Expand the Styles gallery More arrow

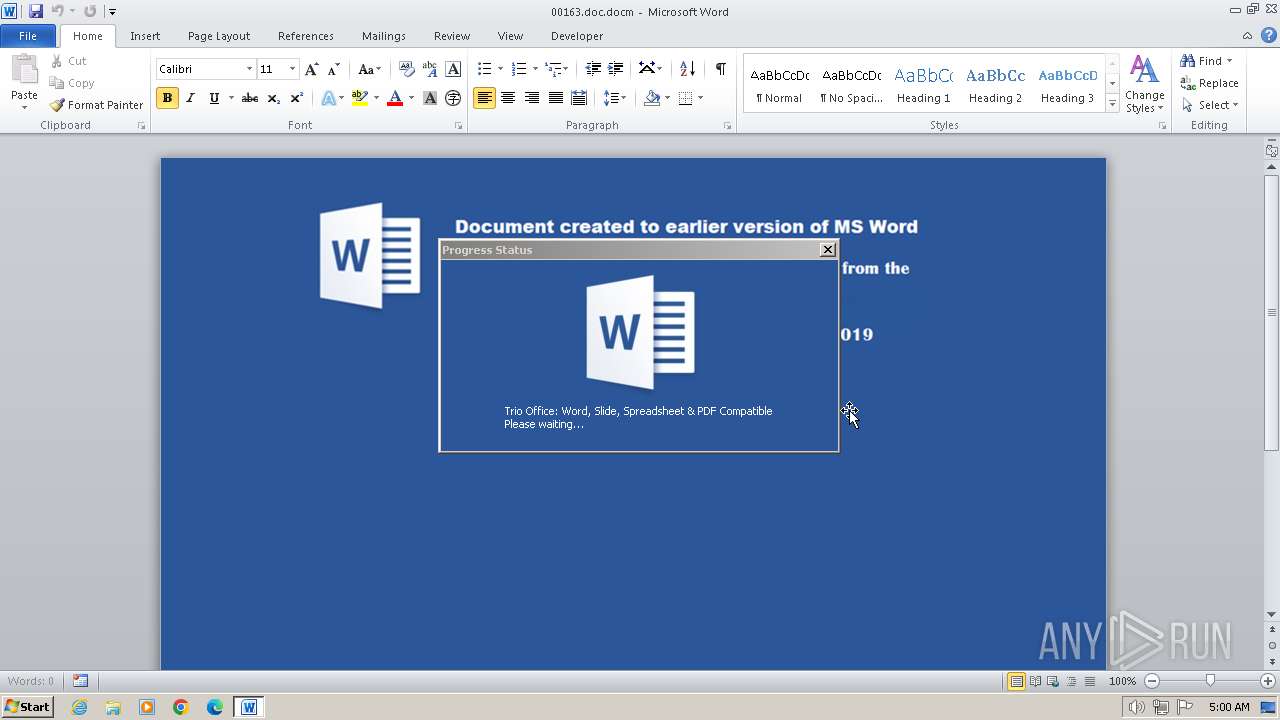[1112, 104]
